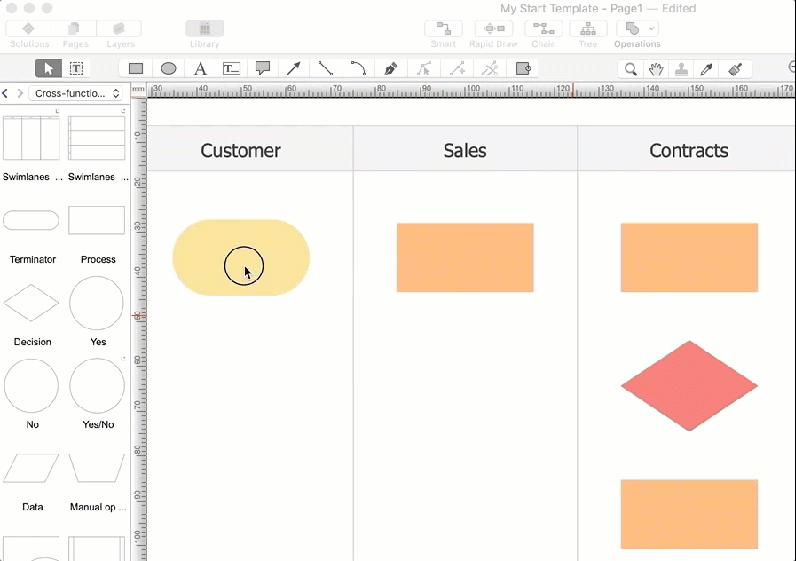Open the Operations dropdown
Screen dimensions: 796x561
637,29
